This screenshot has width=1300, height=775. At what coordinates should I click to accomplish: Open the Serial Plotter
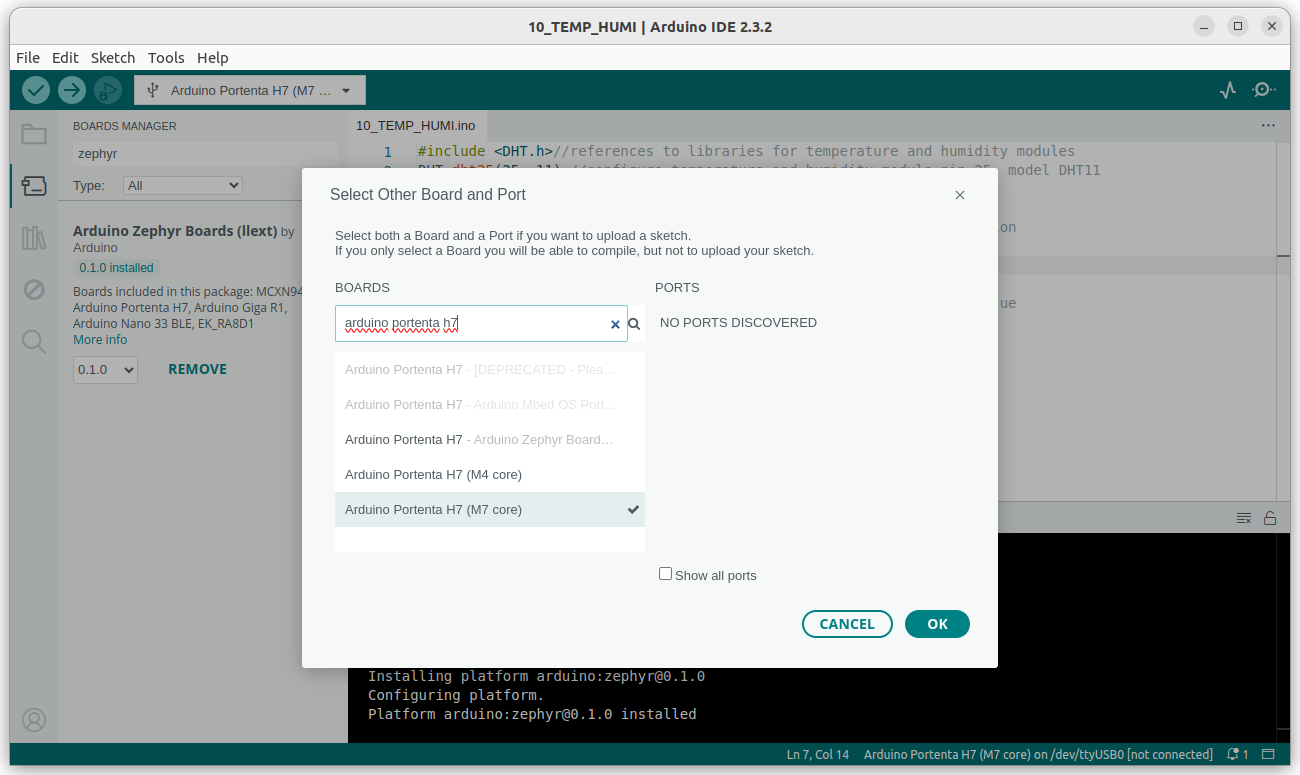[1228, 90]
